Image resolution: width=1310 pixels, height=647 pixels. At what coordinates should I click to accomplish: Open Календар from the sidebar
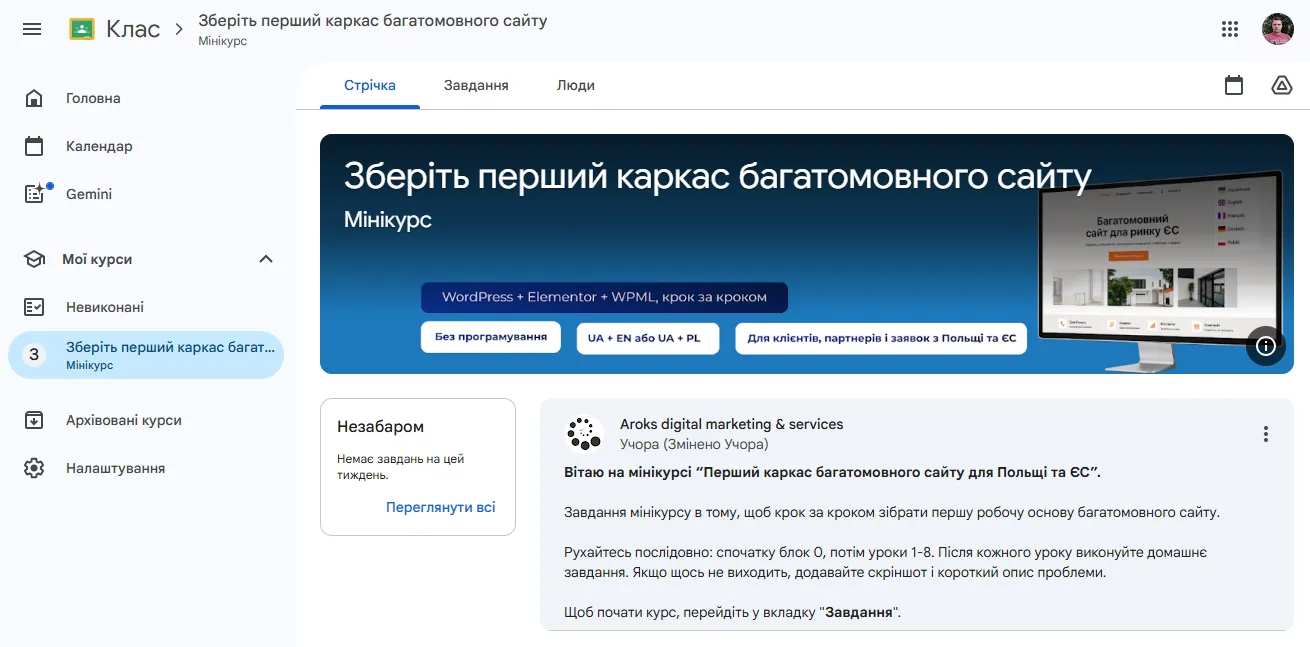click(x=146, y=146)
